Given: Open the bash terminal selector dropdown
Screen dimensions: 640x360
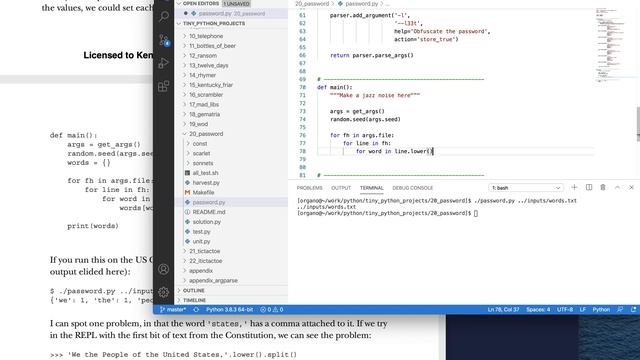Looking at the screenshot, I should tap(526, 188).
